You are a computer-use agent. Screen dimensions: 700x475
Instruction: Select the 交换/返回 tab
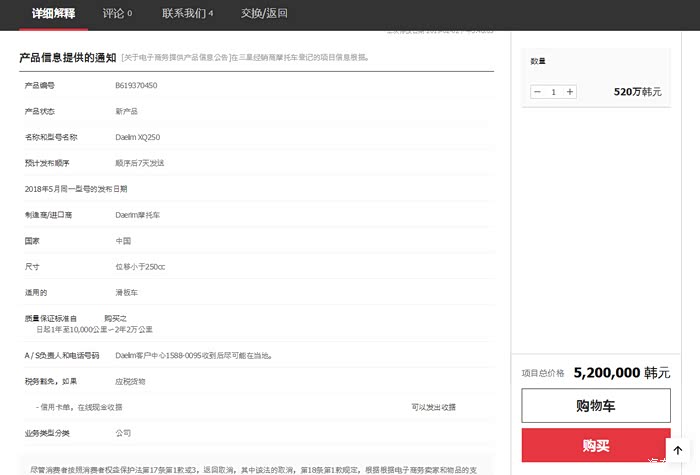click(264, 14)
